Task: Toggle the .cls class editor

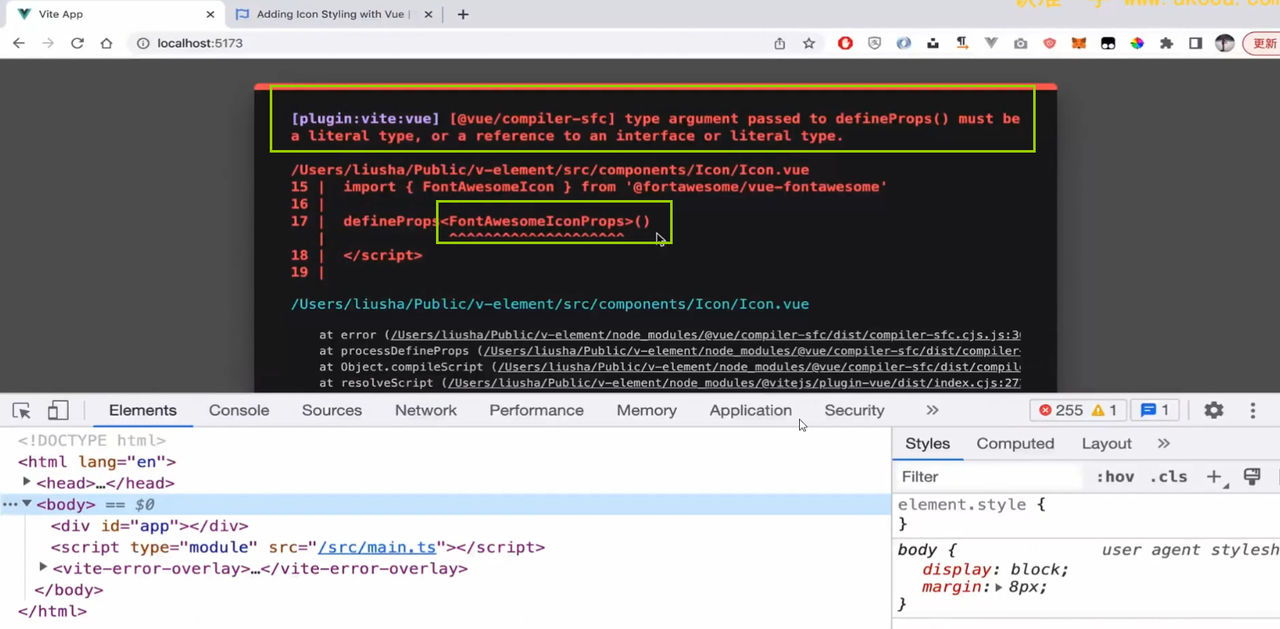Action: pos(1168,477)
